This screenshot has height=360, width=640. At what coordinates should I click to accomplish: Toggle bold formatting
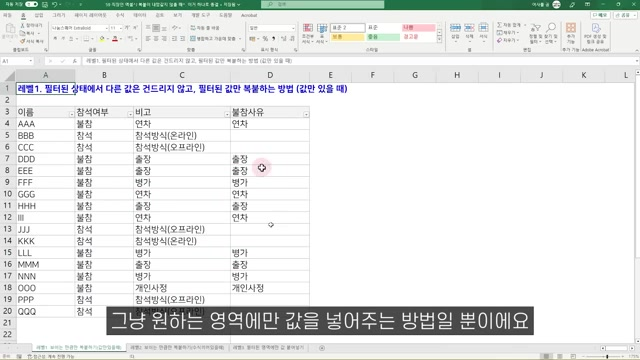pos(55,39)
